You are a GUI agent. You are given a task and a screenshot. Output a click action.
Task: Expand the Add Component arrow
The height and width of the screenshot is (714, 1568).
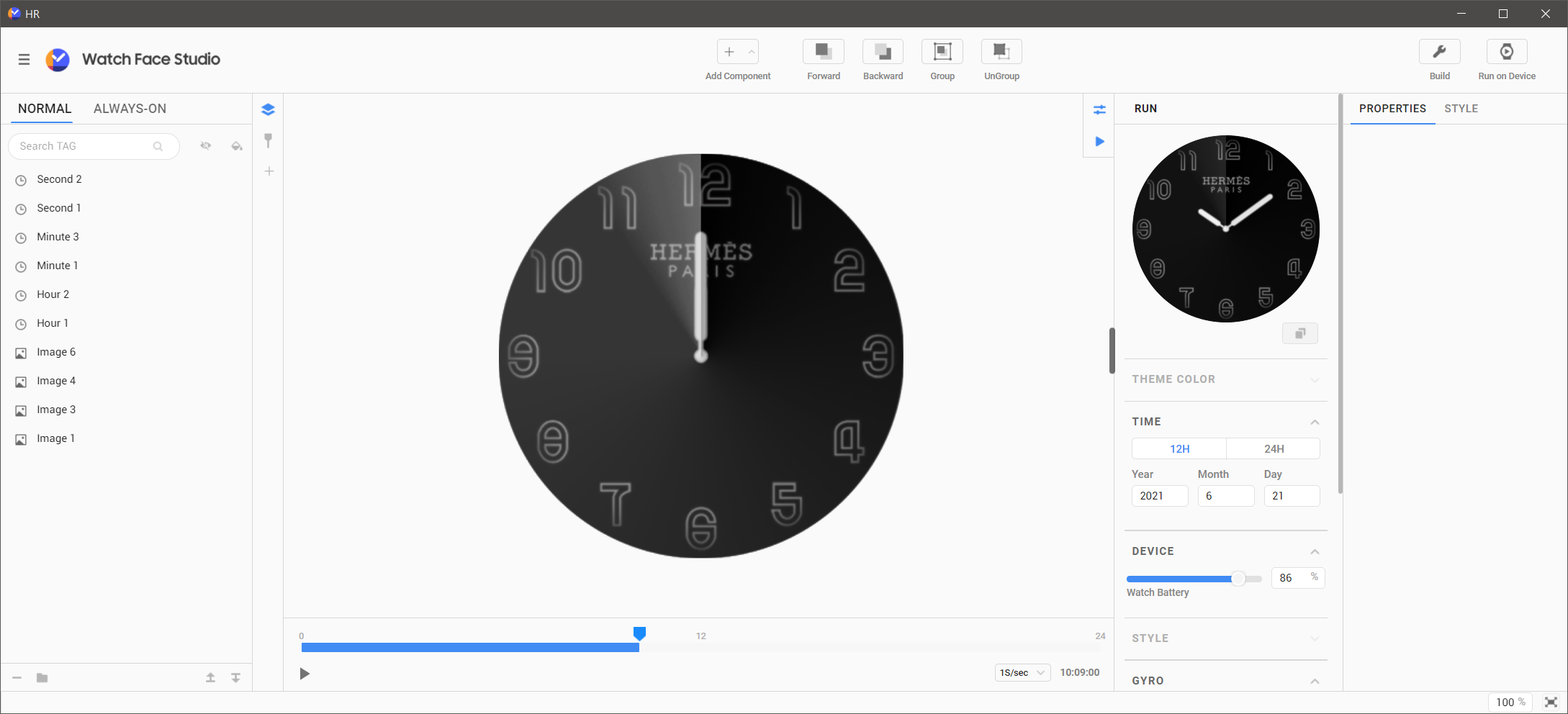coord(751,52)
